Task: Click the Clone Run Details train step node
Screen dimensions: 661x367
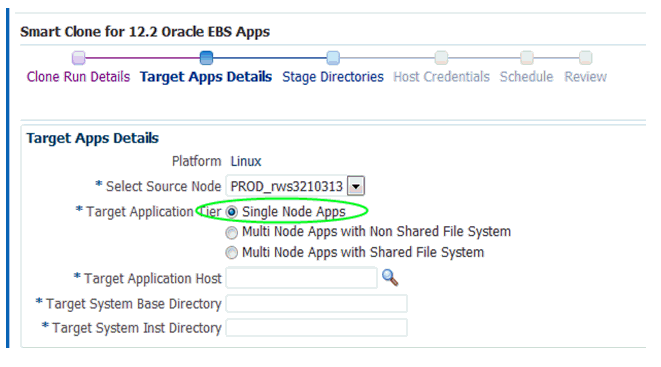Action: tap(78, 58)
